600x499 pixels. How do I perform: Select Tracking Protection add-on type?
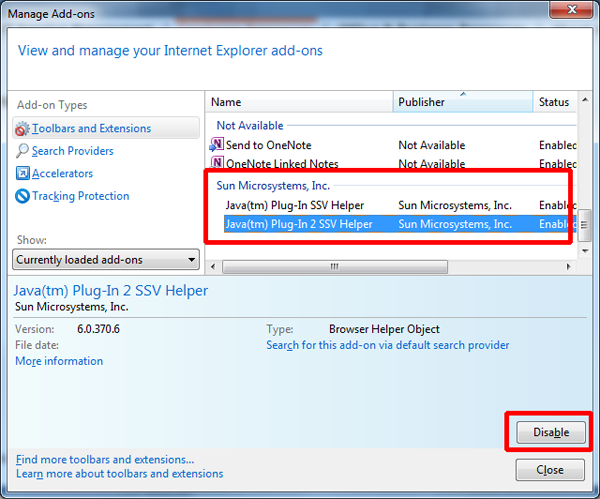coord(81,196)
